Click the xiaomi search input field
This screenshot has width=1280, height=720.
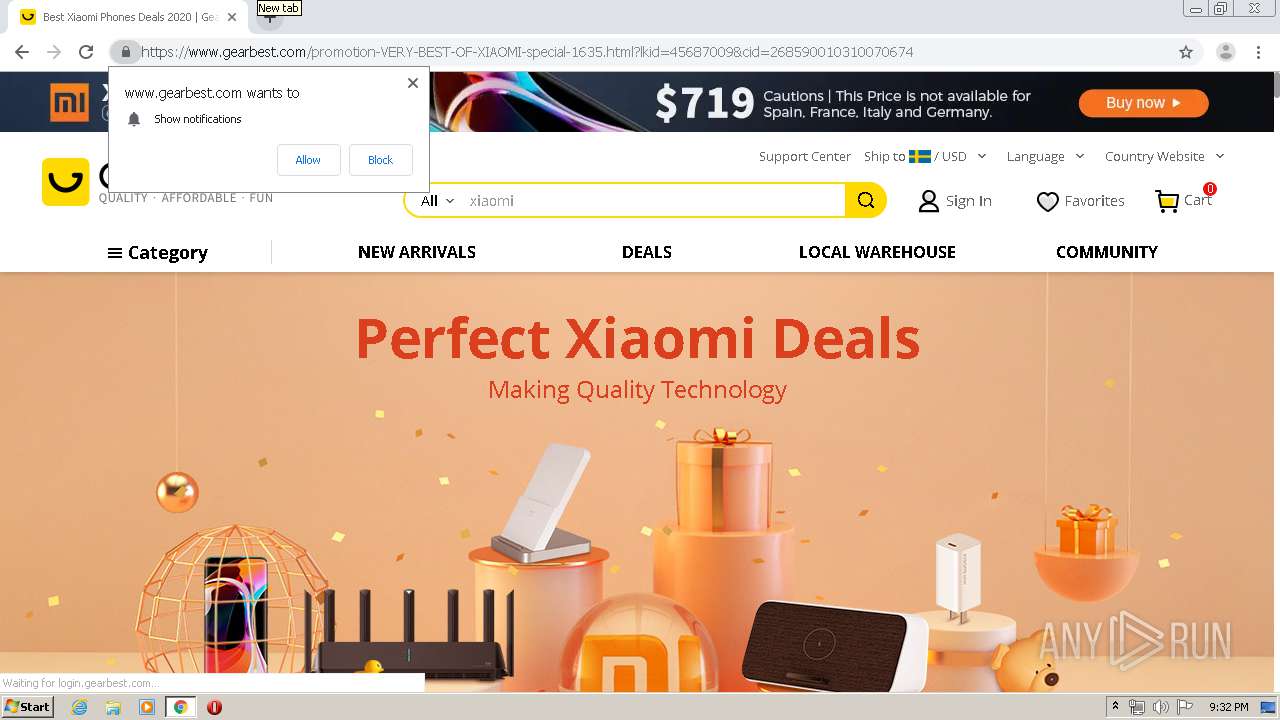coord(652,200)
